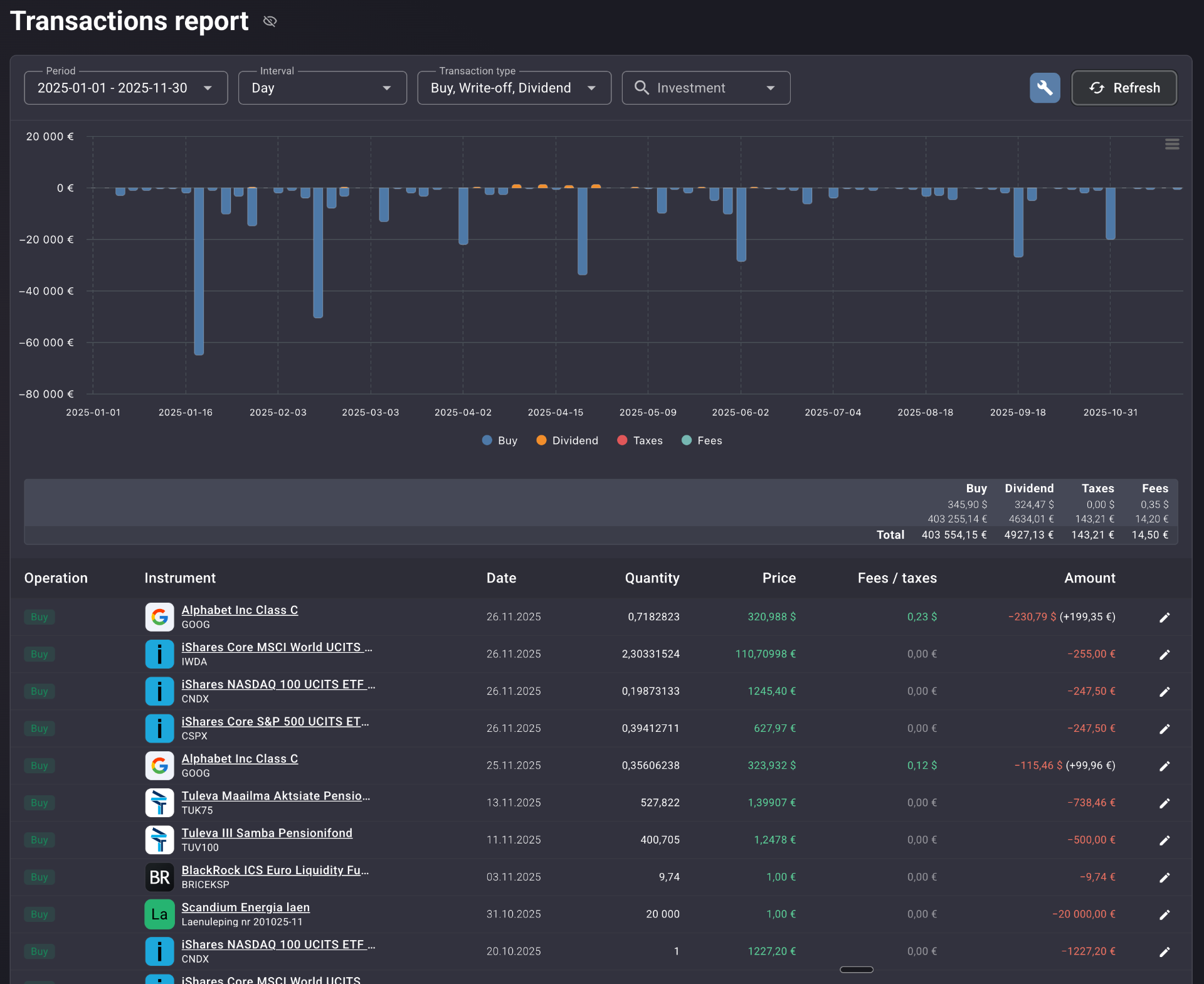Image resolution: width=1204 pixels, height=984 pixels.
Task: Open the wrench settings button
Action: click(x=1045, y=88)
